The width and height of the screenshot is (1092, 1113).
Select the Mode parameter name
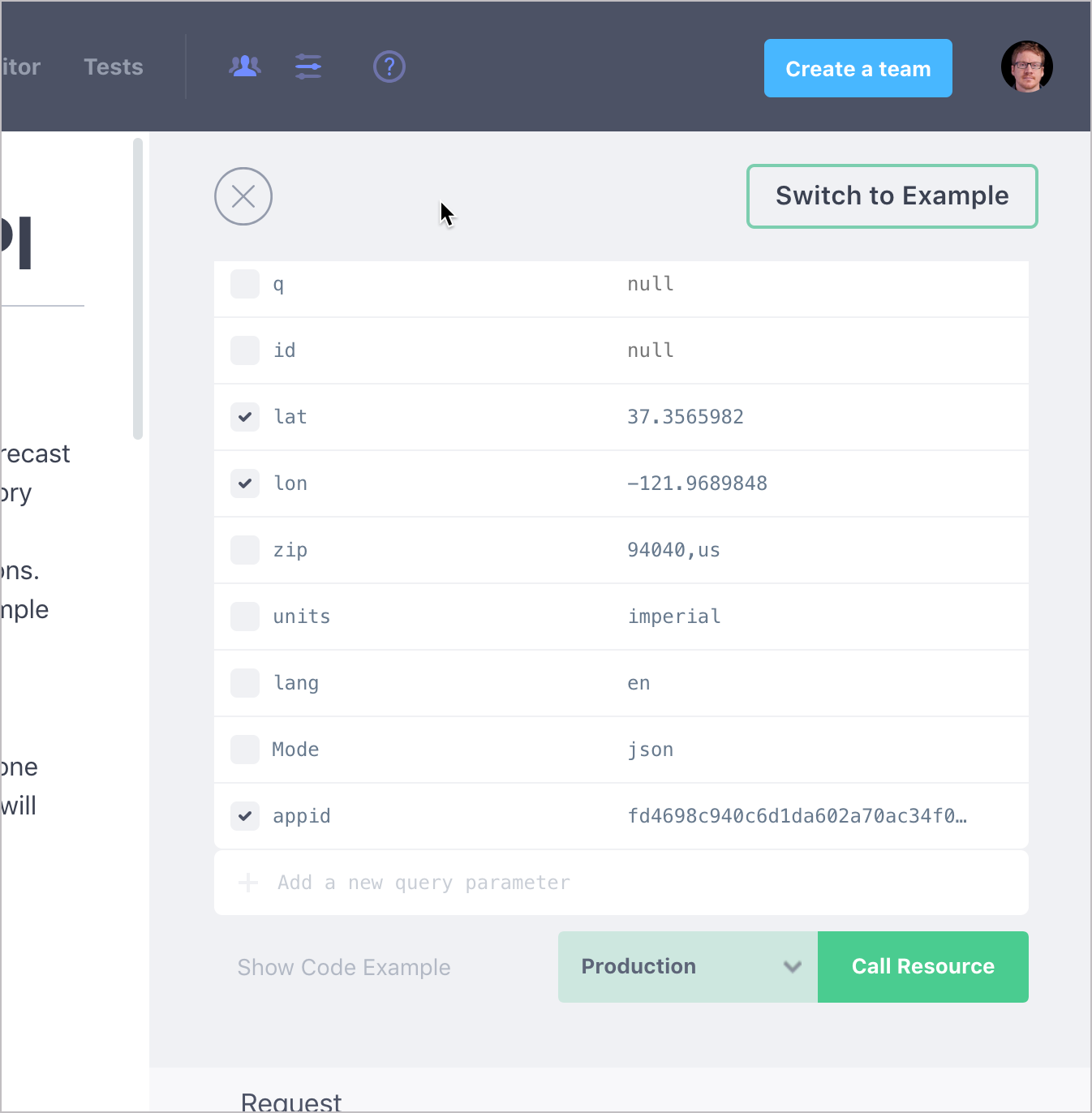tap(295, 750)
